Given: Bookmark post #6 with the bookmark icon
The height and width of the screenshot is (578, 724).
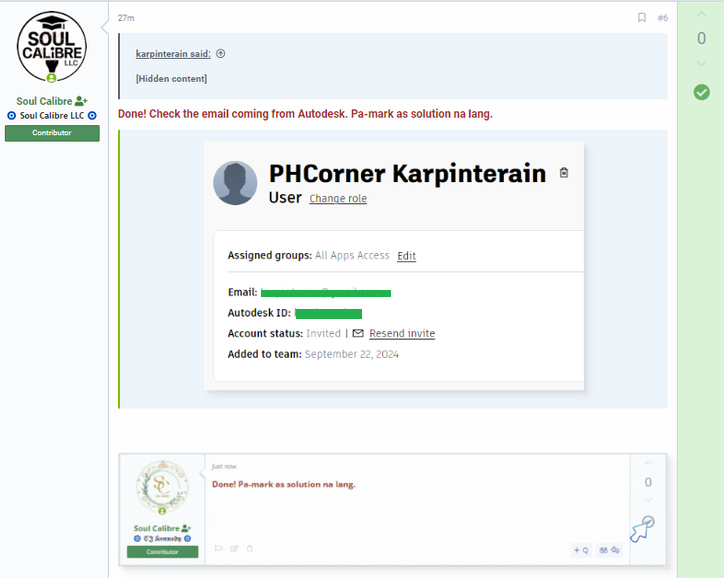Looking at the screenshot, I should tap(641, 18).
